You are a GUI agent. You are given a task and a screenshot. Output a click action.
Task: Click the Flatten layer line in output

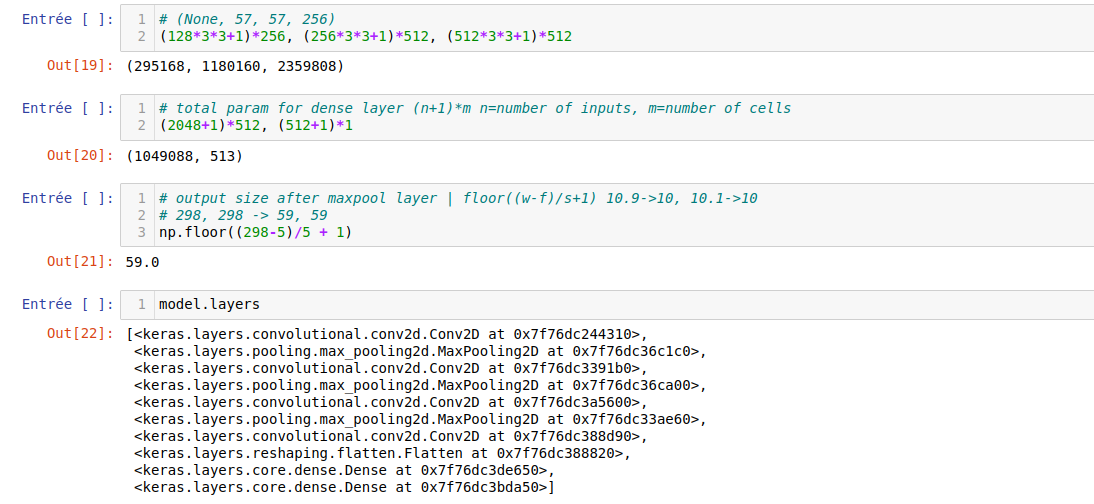point(382,453)
